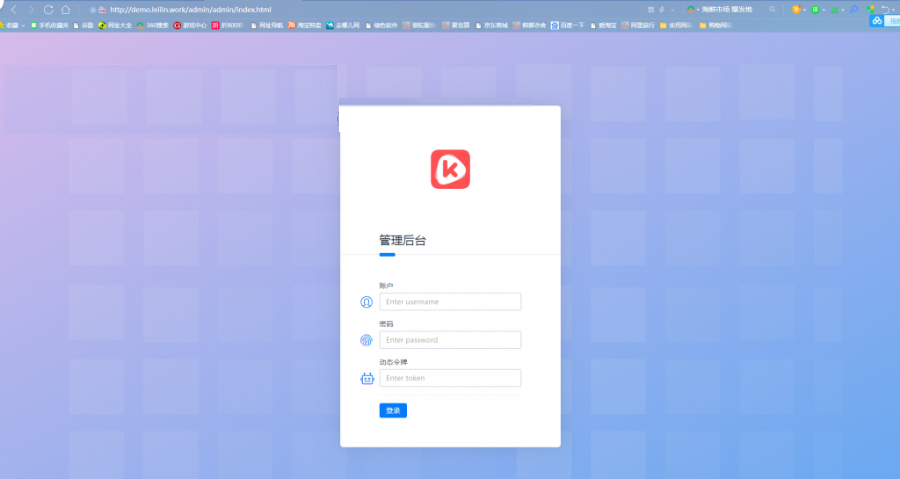The width and height of the screenshot is (900, 479).
Task: Click the robot icon beside token field
Action: click(367, 379)
